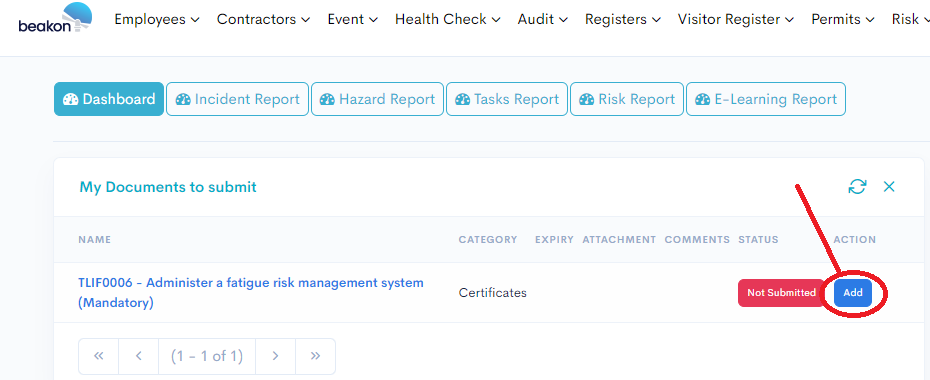Switch to the Incident Report tab
This screenshot has height=380, width=930.
[x=237, y=99]
